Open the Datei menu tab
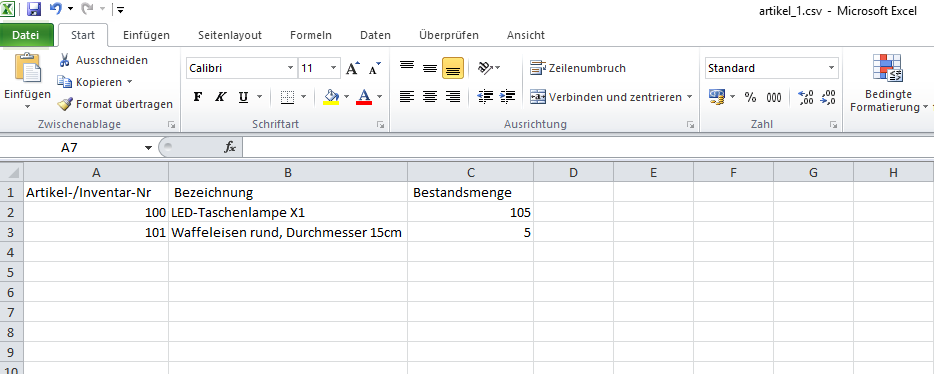Viewport: 934px width, 374px height. pyautogui.click(x=26, y=35)
